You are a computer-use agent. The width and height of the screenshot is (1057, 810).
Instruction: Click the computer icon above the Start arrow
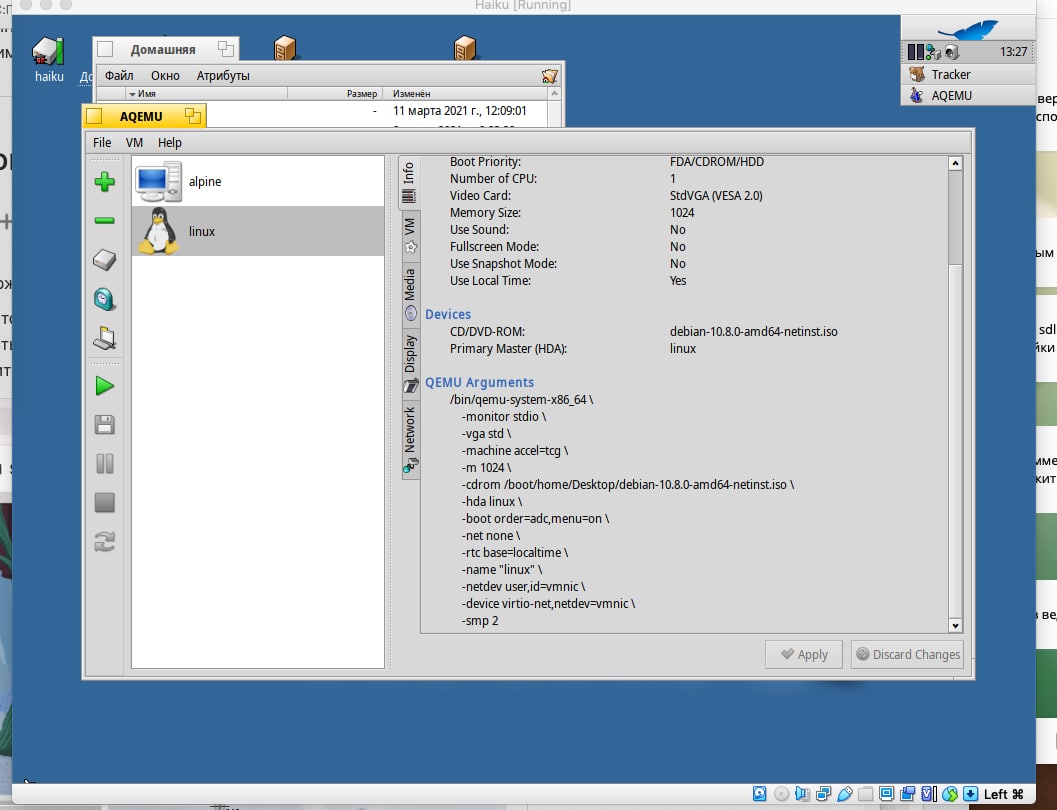click(104, 338)
